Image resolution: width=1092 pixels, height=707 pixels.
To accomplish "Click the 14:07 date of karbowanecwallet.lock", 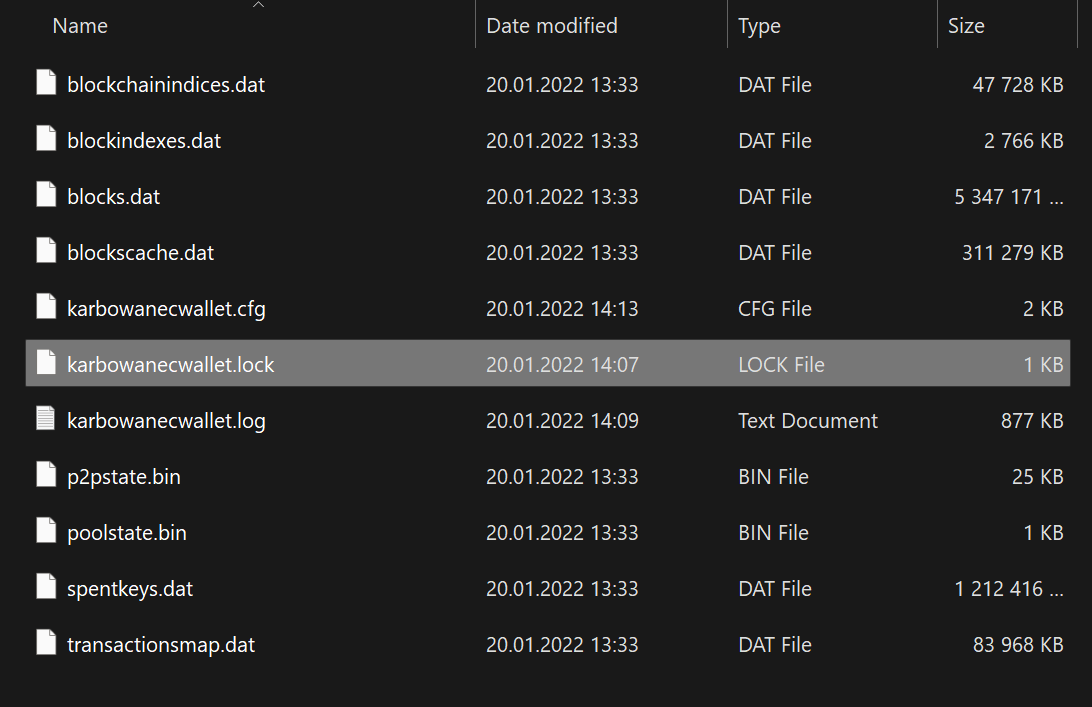I will pos(562,364).
